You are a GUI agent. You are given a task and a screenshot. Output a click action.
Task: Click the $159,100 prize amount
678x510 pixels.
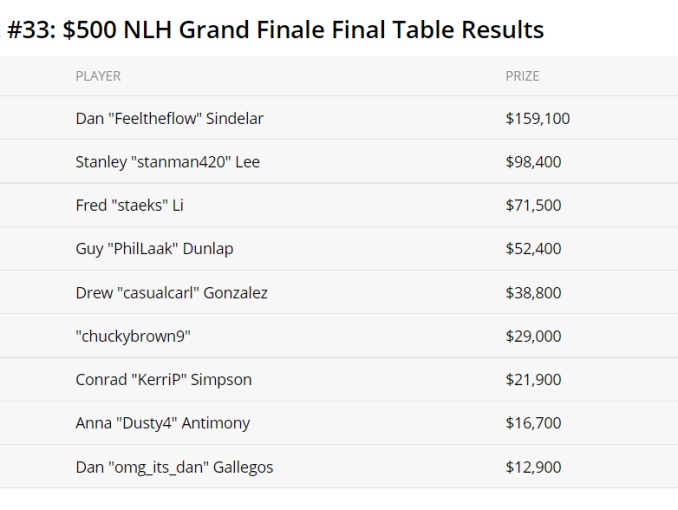pos(537,119)
